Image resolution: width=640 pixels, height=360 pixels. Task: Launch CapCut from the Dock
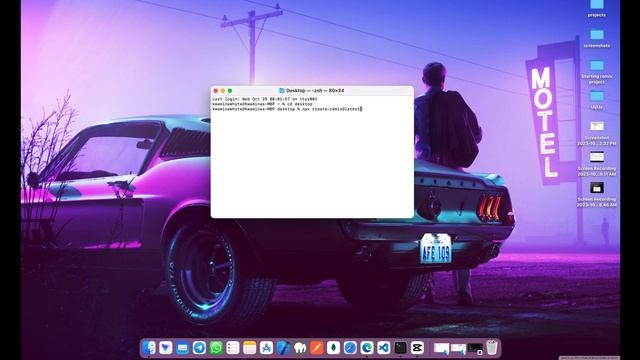417,348
